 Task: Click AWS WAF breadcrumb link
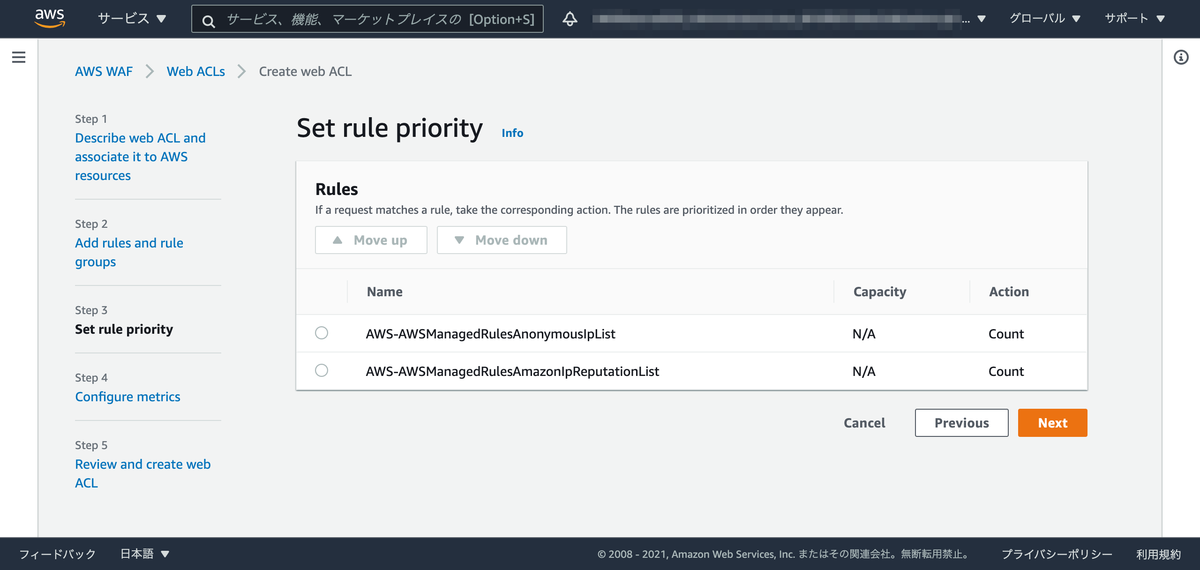(x=104, y=71)
